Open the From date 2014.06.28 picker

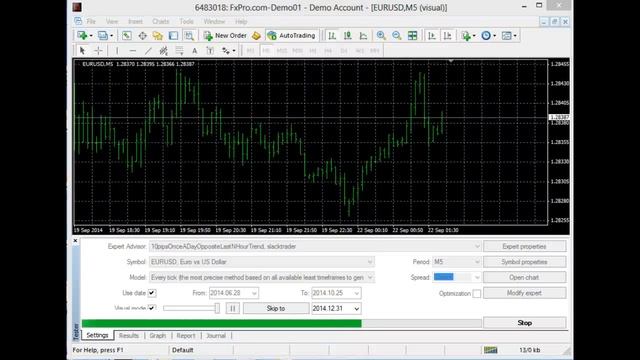[x=254, y=293]
